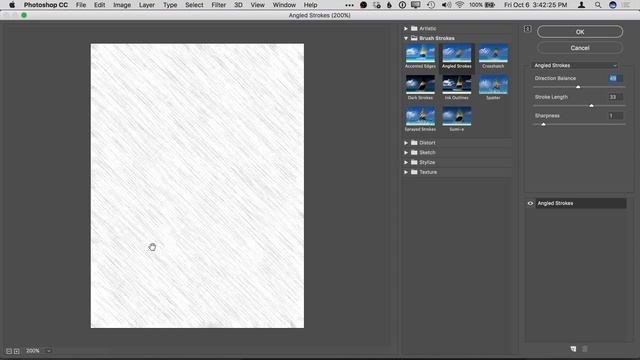This screenshot has height=360, width=640.
Task: Toggle visibility of Angled Strokes effect layer
Action: [530, 203]
